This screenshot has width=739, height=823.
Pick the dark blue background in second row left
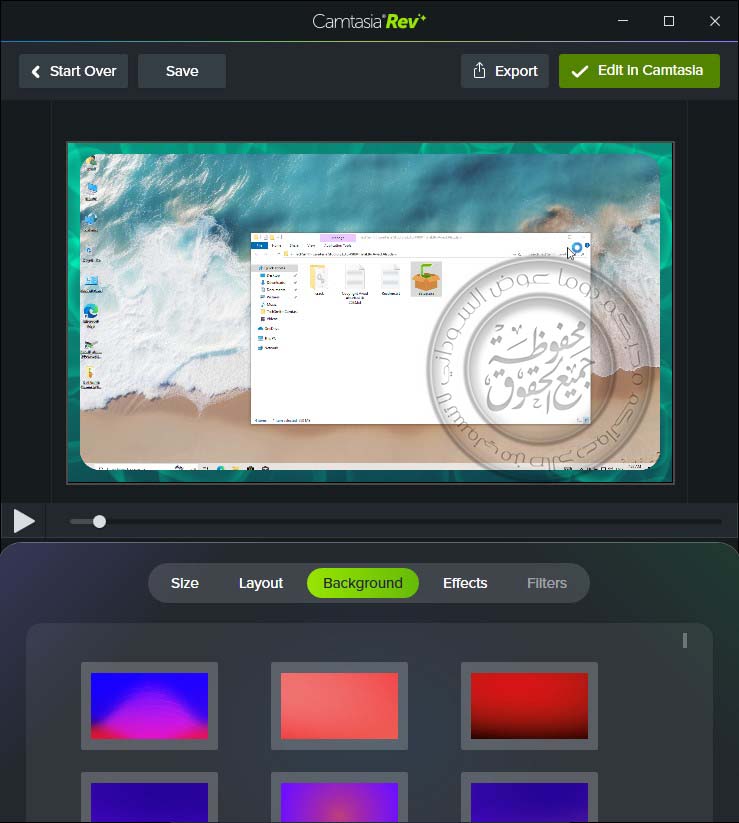pyautogui.click(x=149, y=800)
